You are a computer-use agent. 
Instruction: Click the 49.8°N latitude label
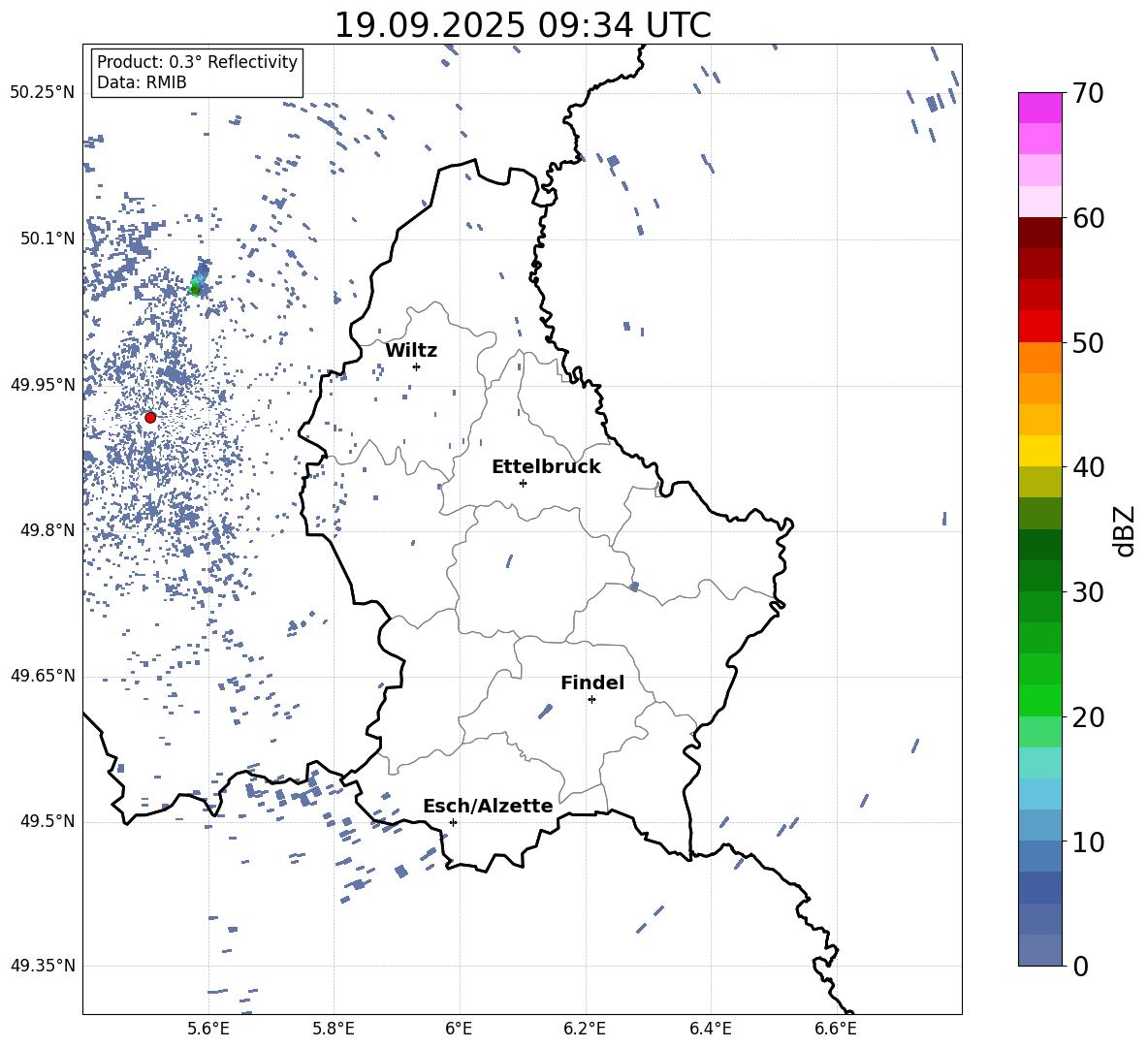(48, 530)
